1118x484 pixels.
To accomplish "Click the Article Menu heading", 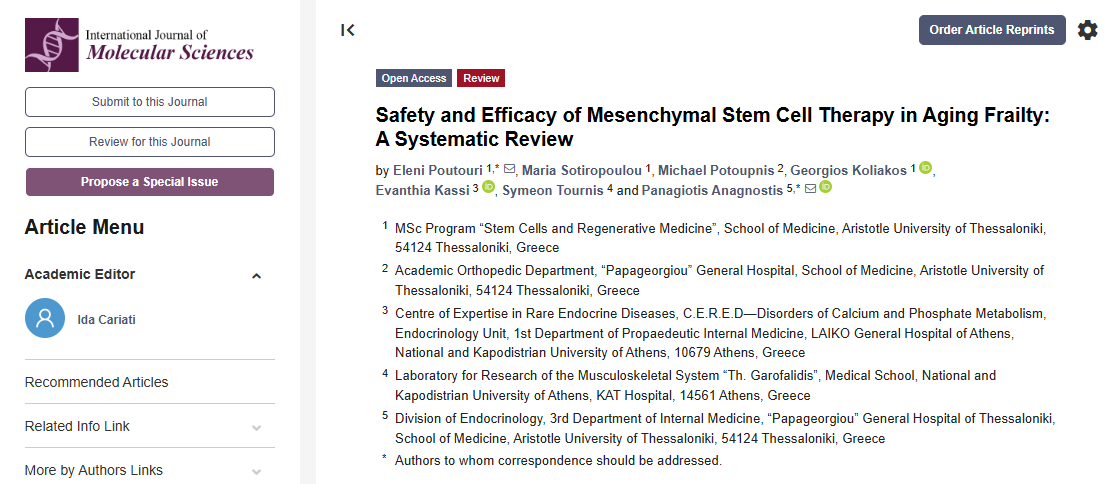I will [84, 227].
